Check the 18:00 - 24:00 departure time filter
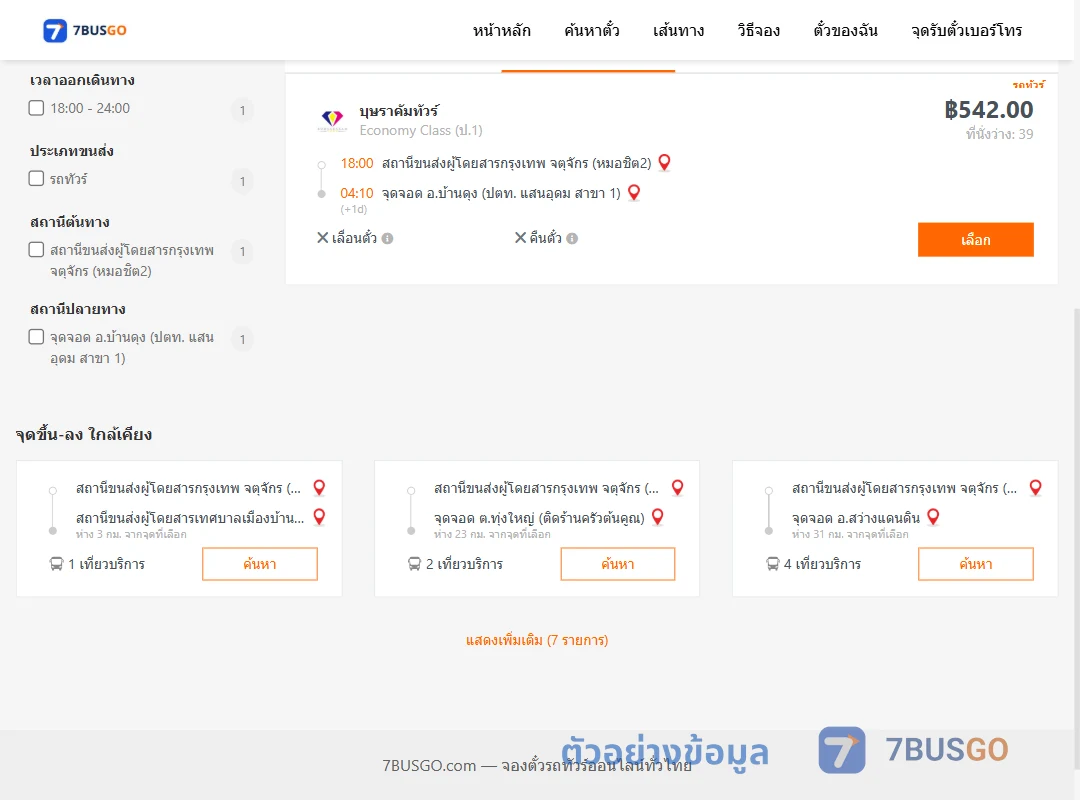Image resolution: width=1080 pixels, height=800 pixels. (x=37, y=108)
